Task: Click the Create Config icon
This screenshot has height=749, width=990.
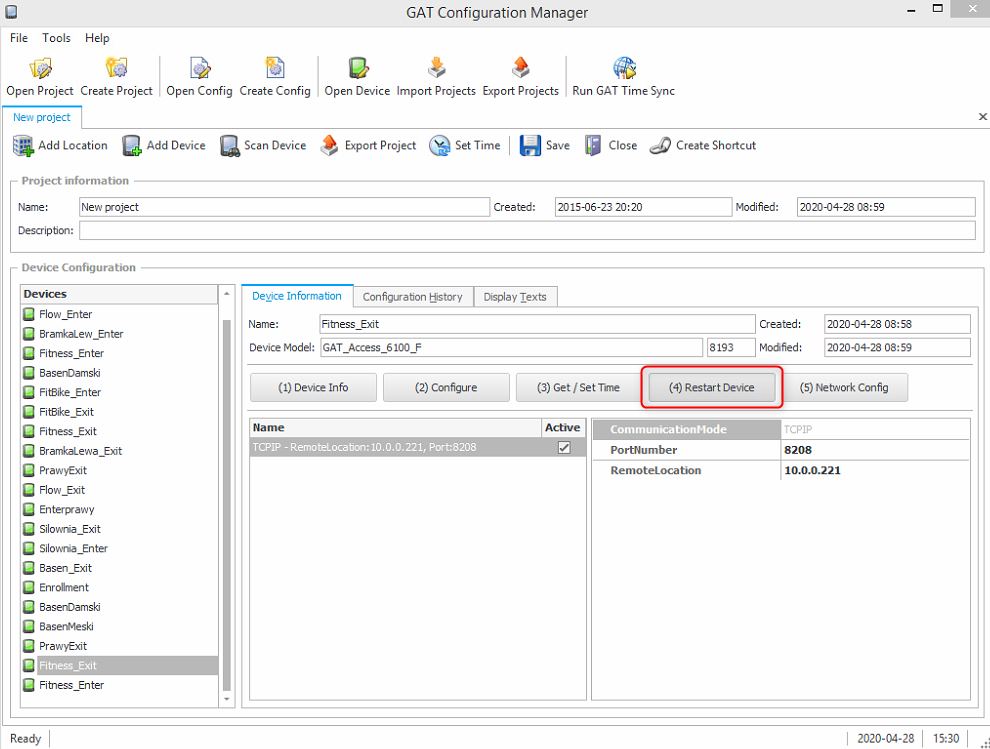Action: click(x=275, y=69)
